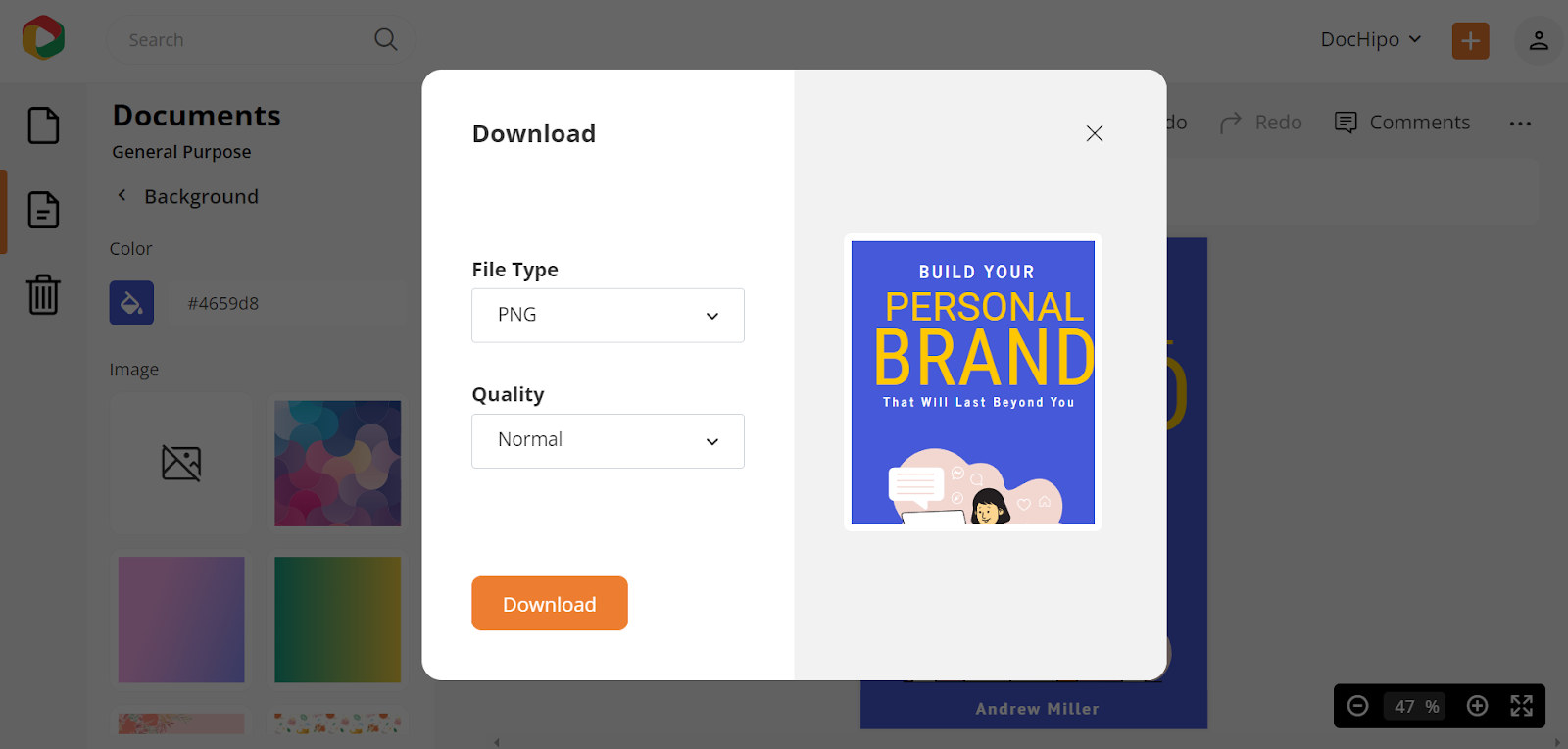Select the confetti pattern background thumbnail
The width and height of the screenshot is (1568, 749).
(338, 724)
